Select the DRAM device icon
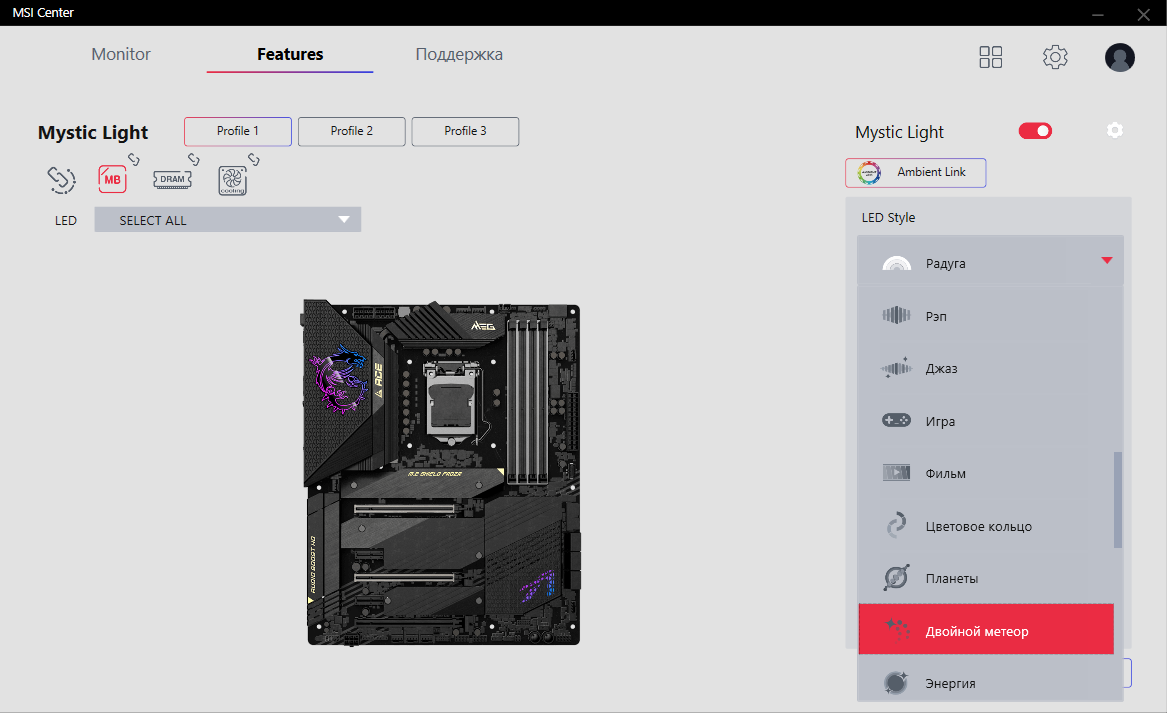The image size is (1167, 713). coord(172,179)
